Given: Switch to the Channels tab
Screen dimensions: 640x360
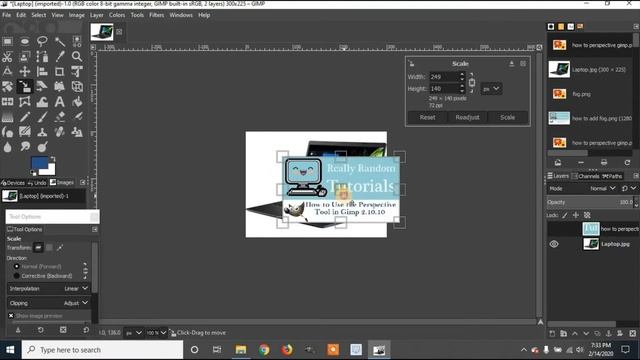Looking at the screenshot, I should [x=585, y=176].
